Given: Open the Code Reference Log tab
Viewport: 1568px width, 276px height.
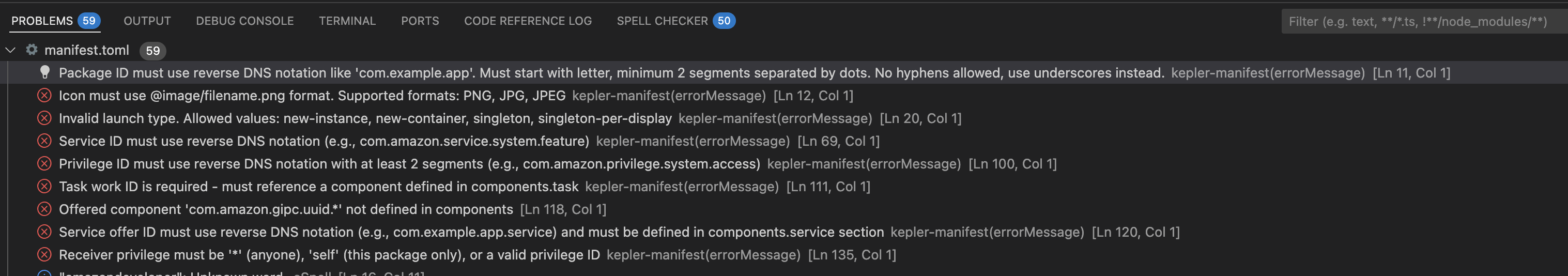Looking at the screenshot, I should (528, 21).
